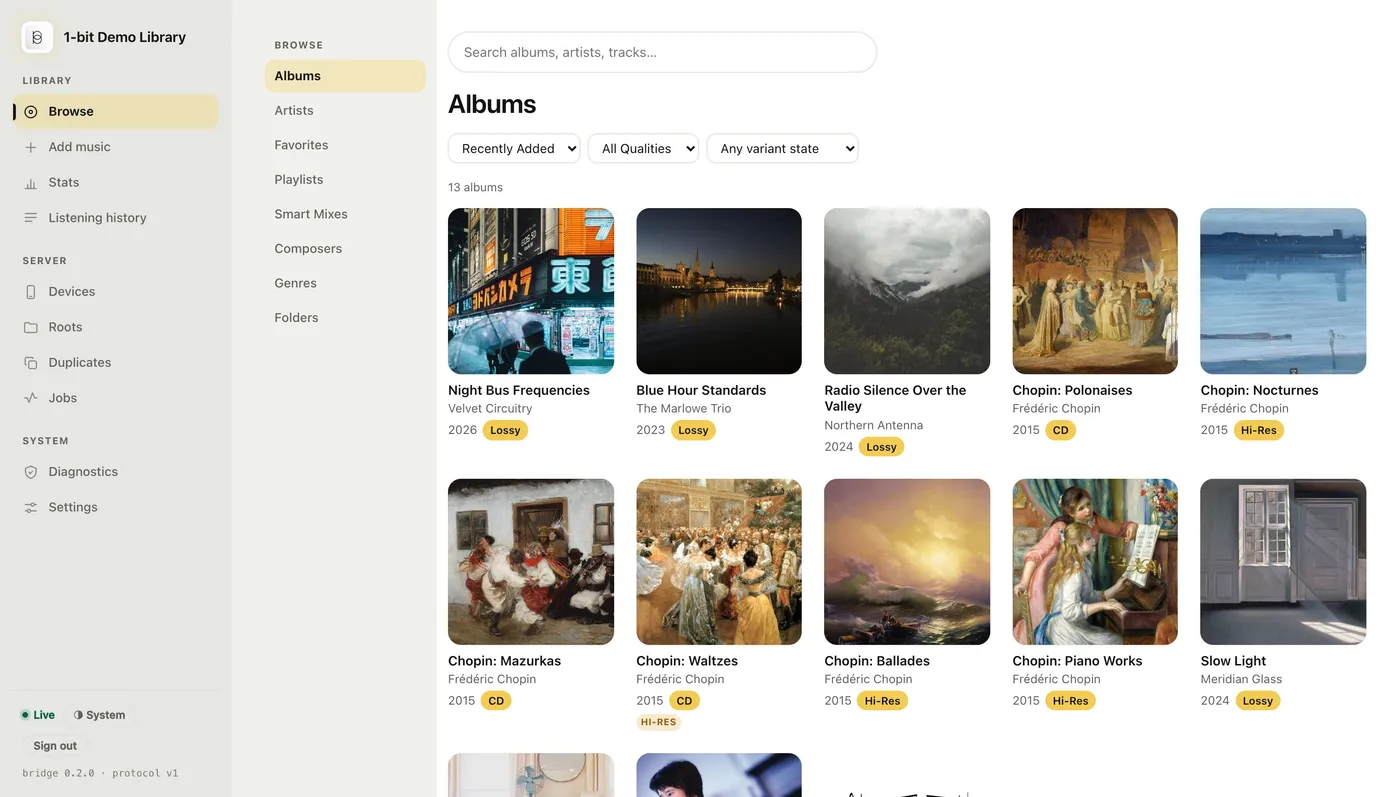Click the Listening history list icon

pyautogui.click(x=31, y=218)
